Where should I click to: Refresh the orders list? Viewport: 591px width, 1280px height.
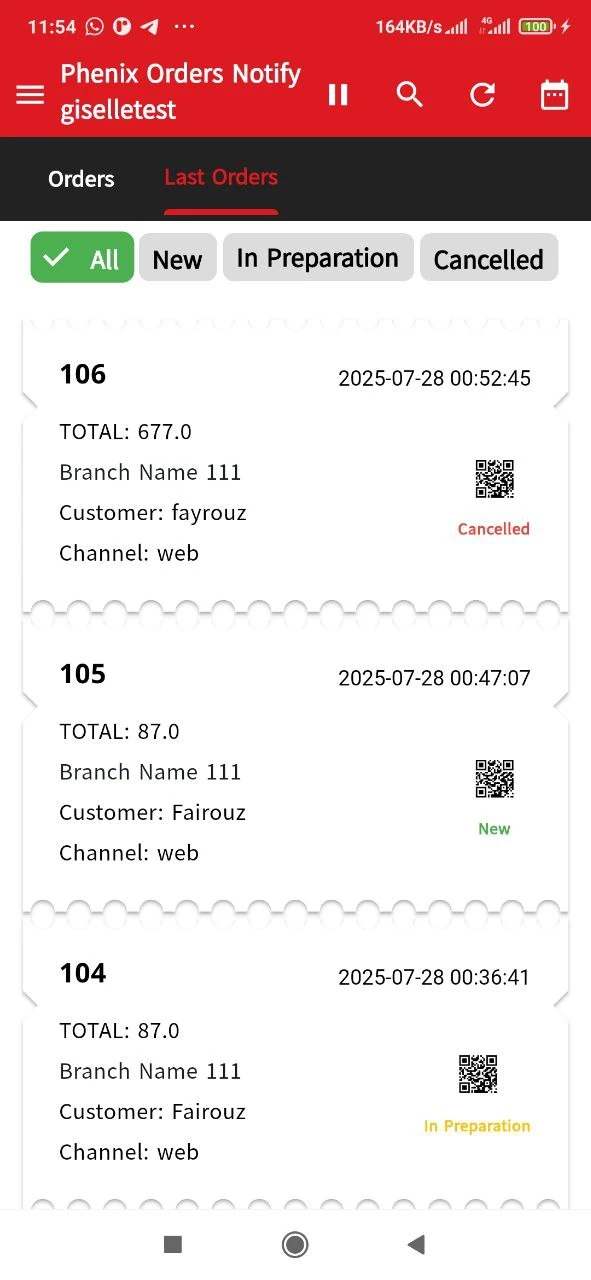point(482,94)
